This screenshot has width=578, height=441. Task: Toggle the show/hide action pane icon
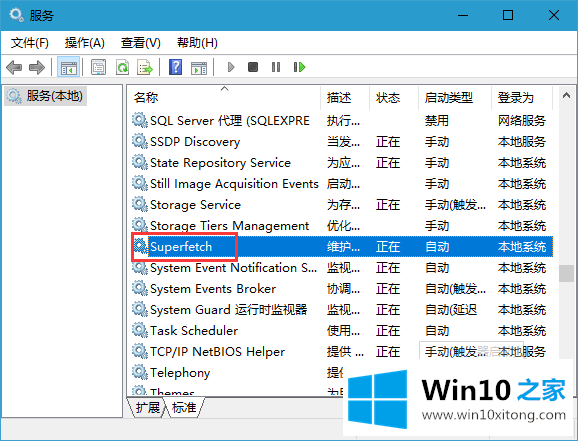(199, 68)
